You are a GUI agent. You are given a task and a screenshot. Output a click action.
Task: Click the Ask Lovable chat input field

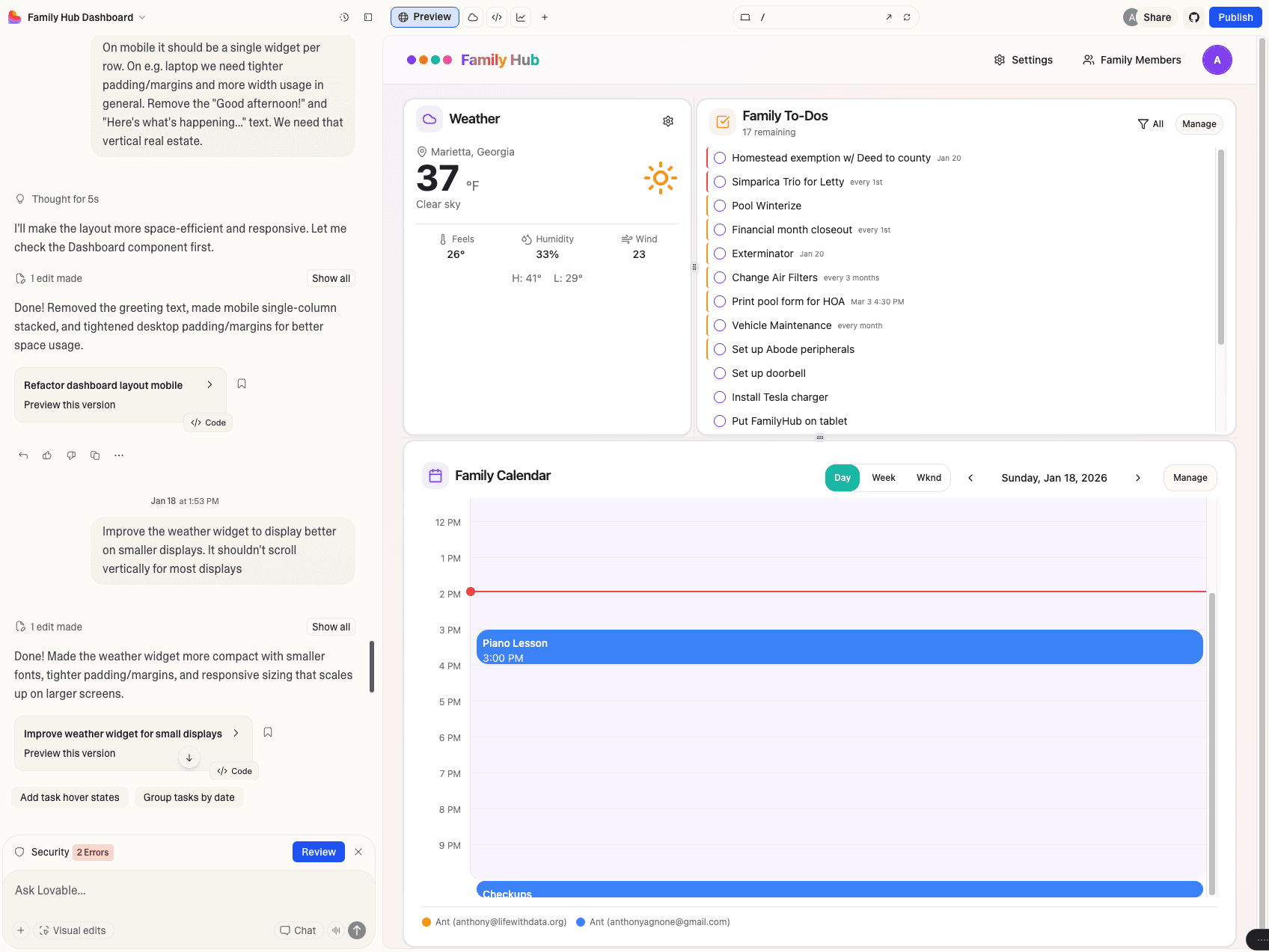point(150,890)
